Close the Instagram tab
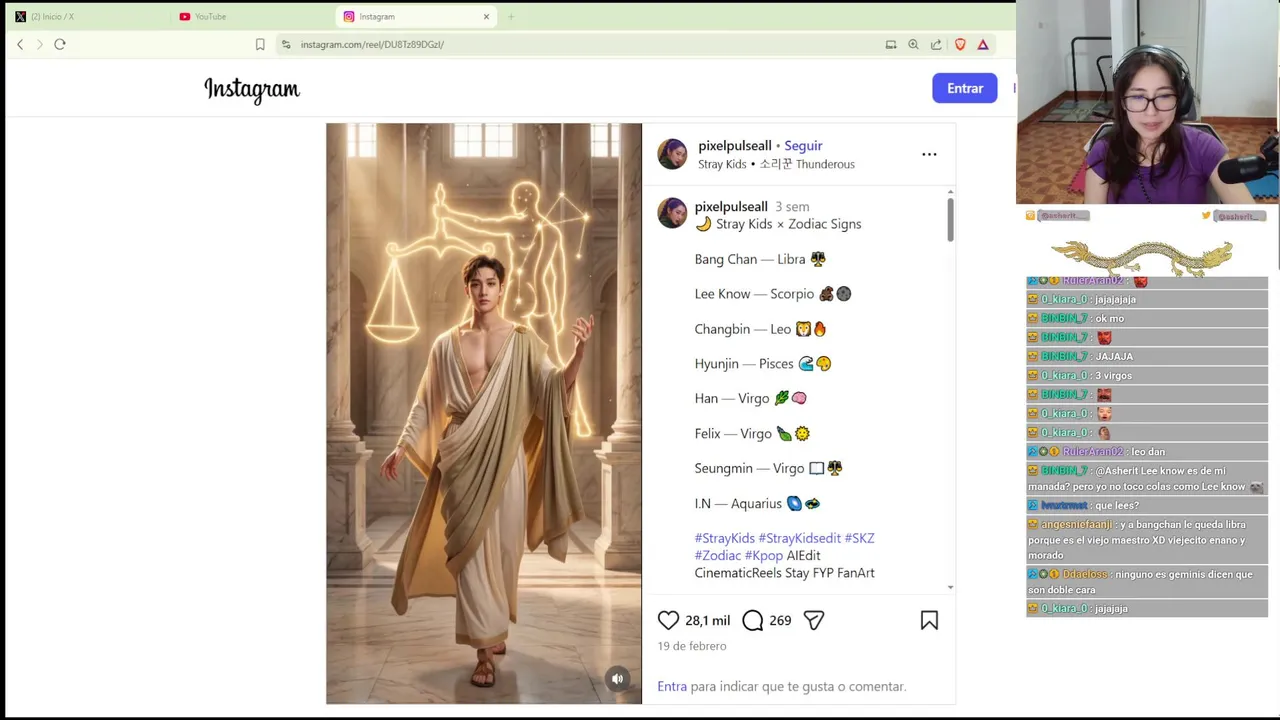This screenshot has width=1280, height=720. pos(487,16)
